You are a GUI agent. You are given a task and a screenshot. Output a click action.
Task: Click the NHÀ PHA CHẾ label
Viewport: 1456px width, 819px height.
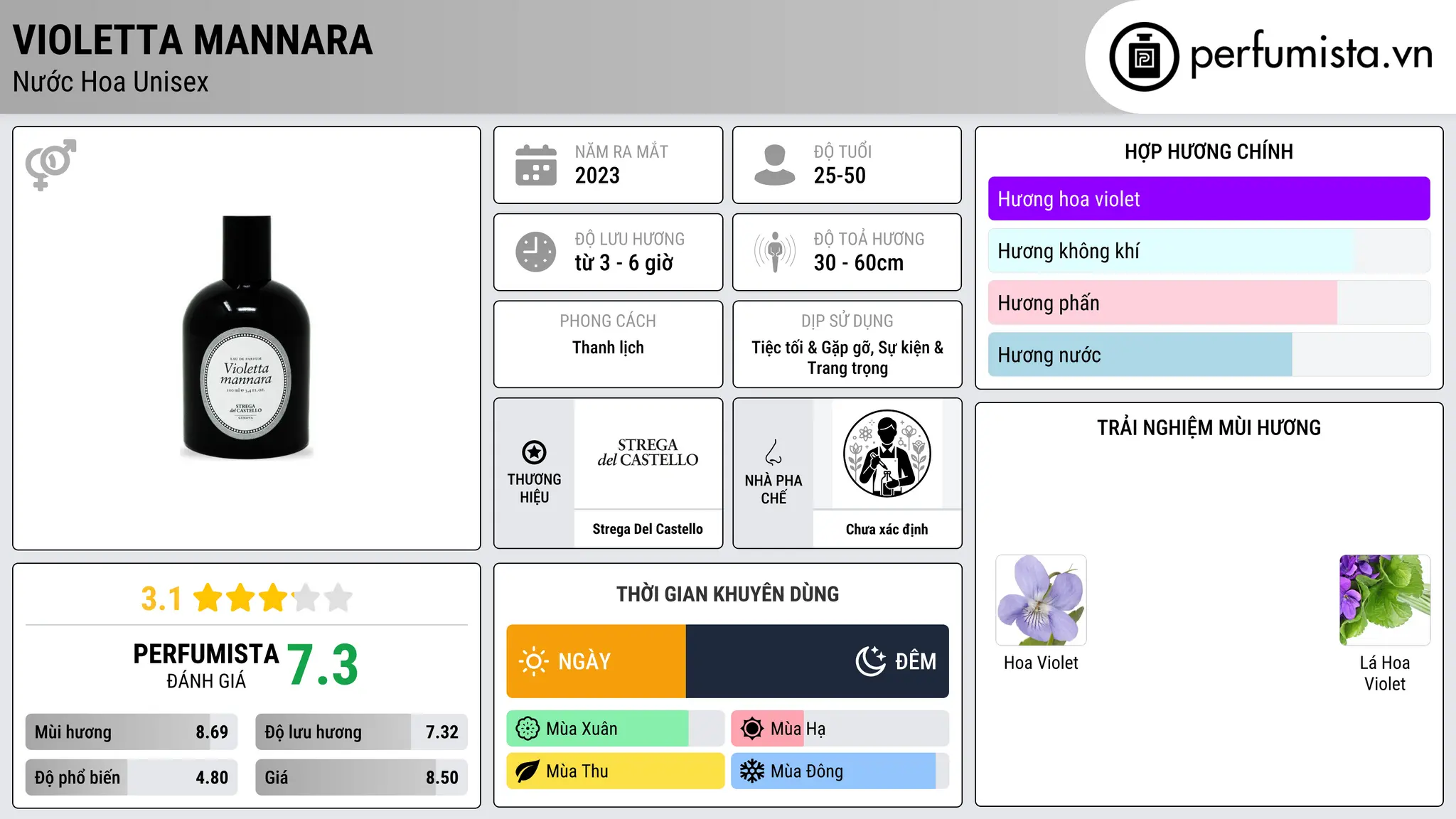(773, 489)
